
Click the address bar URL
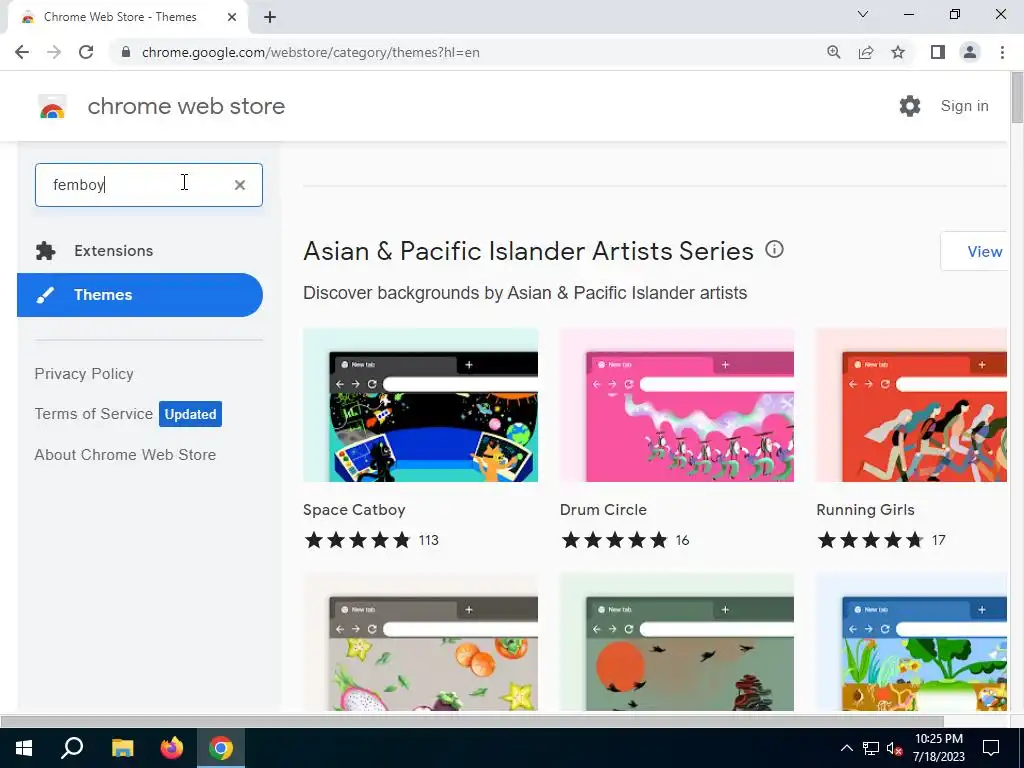311,52
